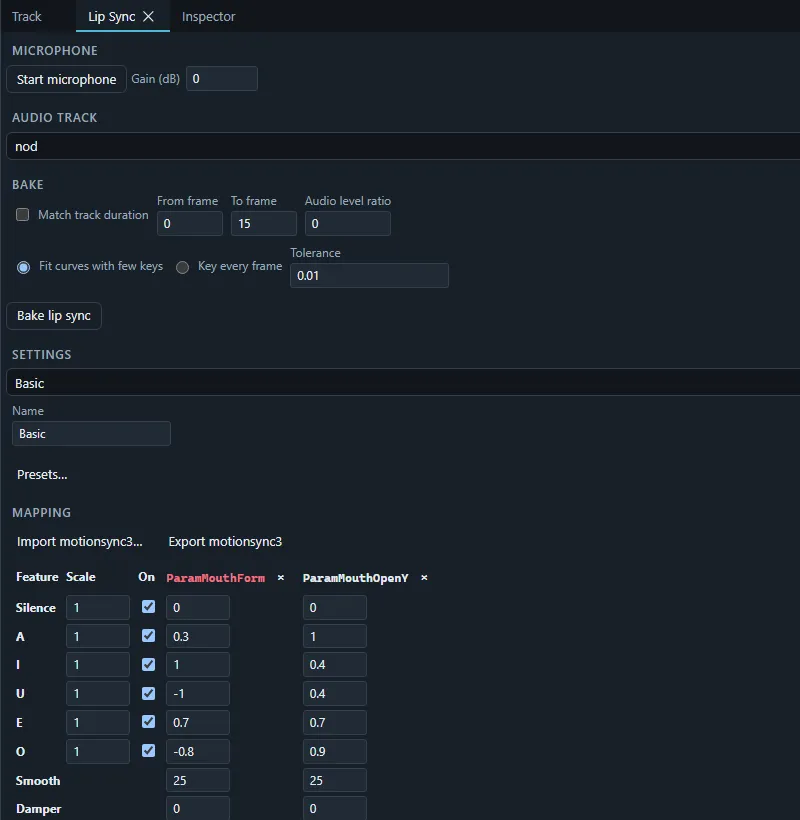Viewport: 800px width, 820px height.
Task: Click Import motionsync3... button
Action: (79, 541)
